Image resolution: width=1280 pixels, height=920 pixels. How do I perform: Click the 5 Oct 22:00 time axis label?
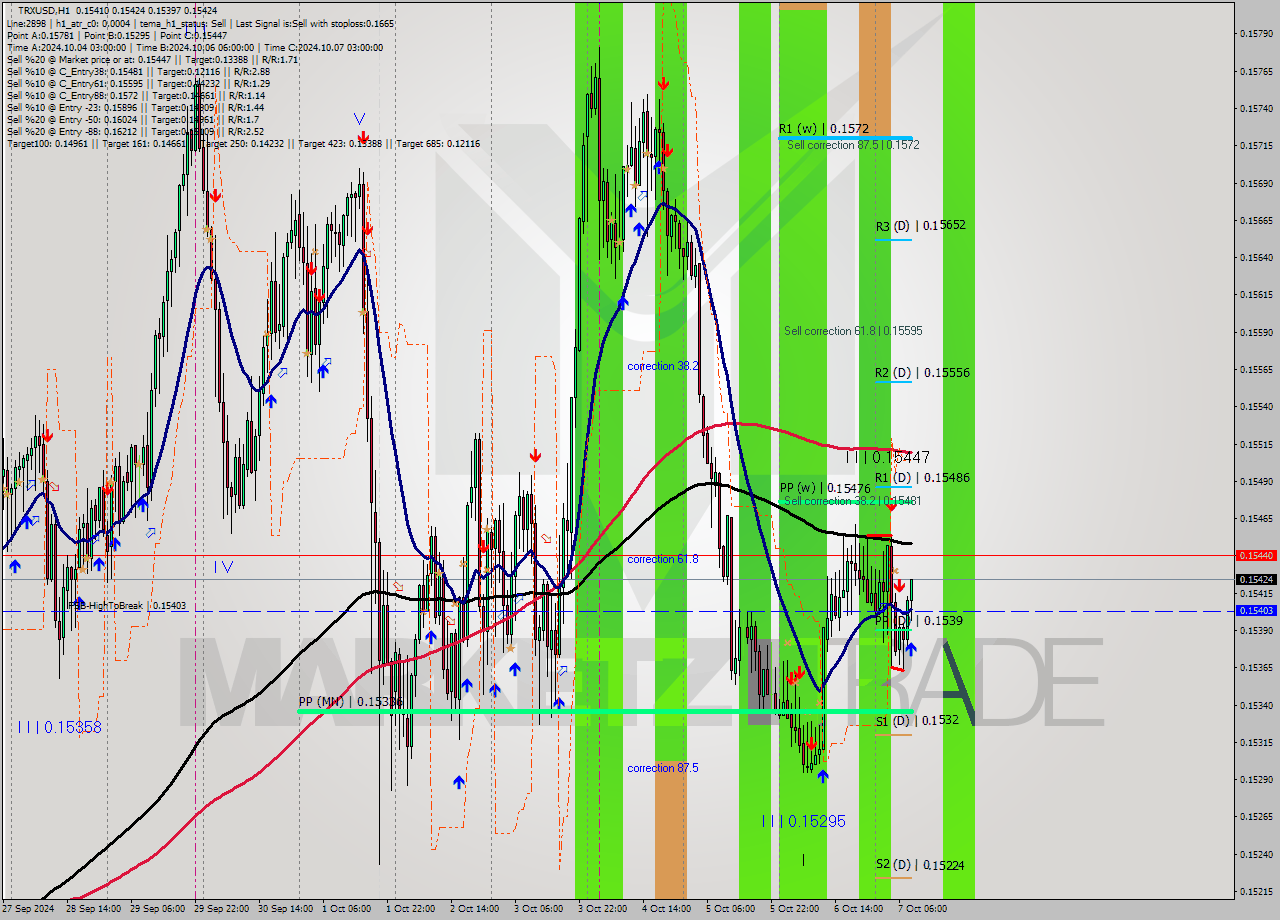click(794, 909)
